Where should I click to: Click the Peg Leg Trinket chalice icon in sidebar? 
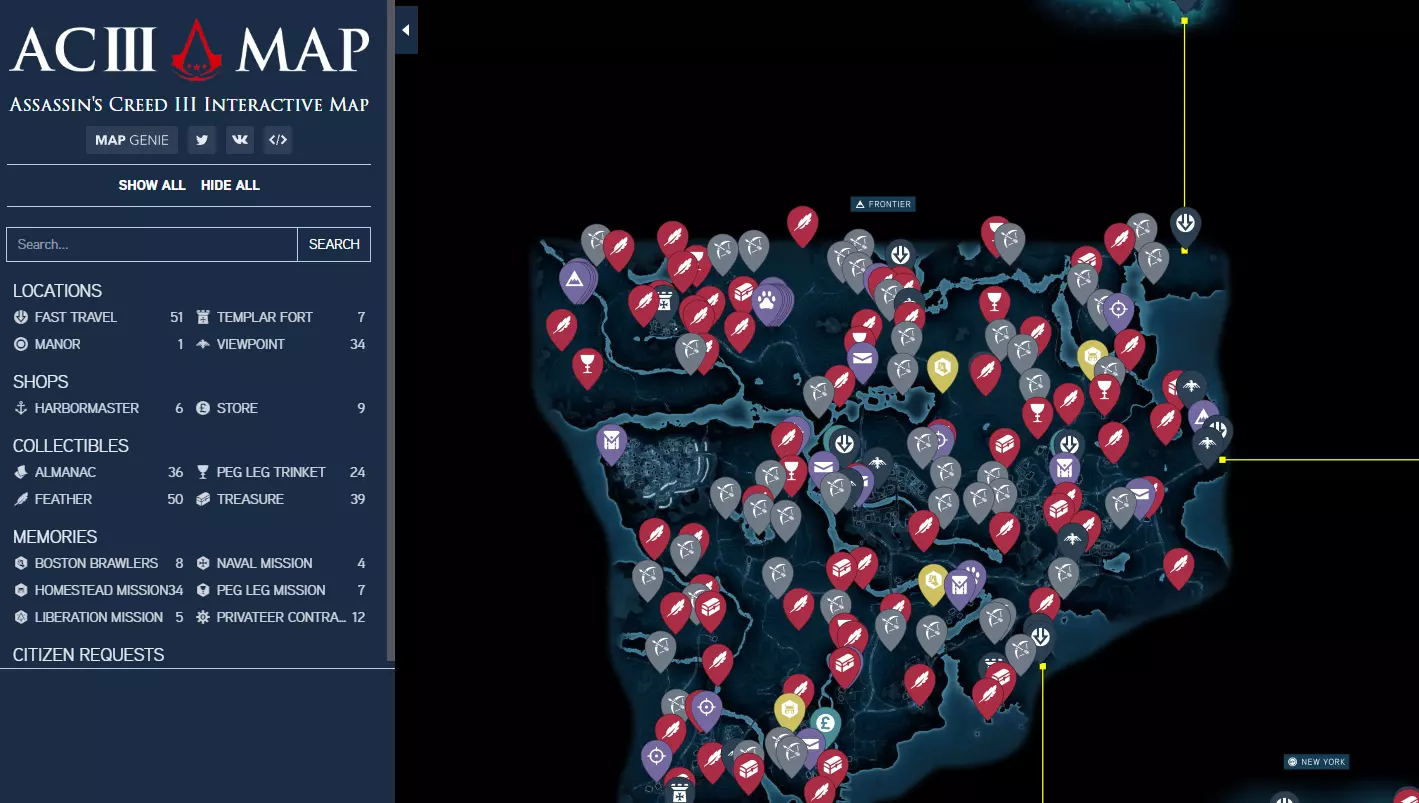coord(203,472)
